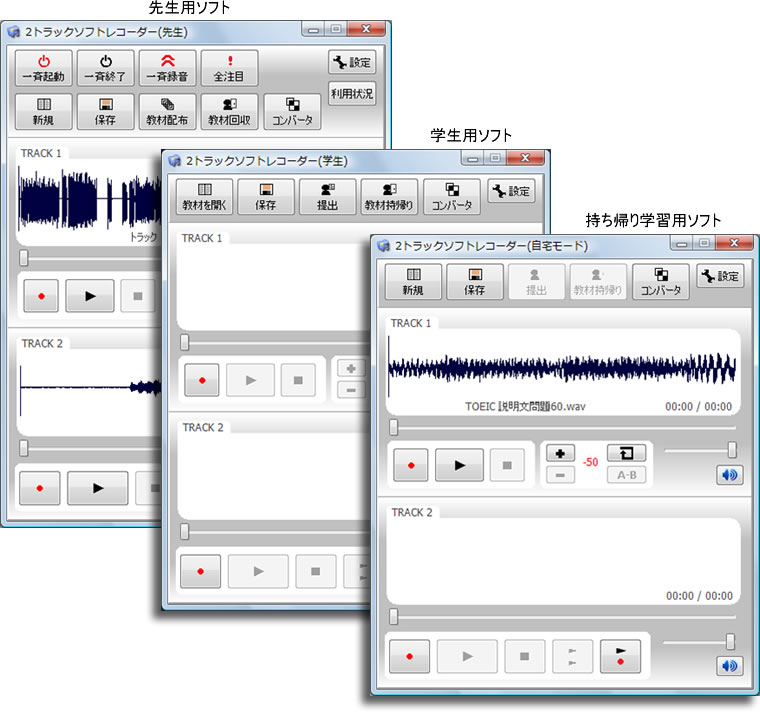Open 教材配布 to distribute materials
The image size is (760, 712).
point(167,112)
